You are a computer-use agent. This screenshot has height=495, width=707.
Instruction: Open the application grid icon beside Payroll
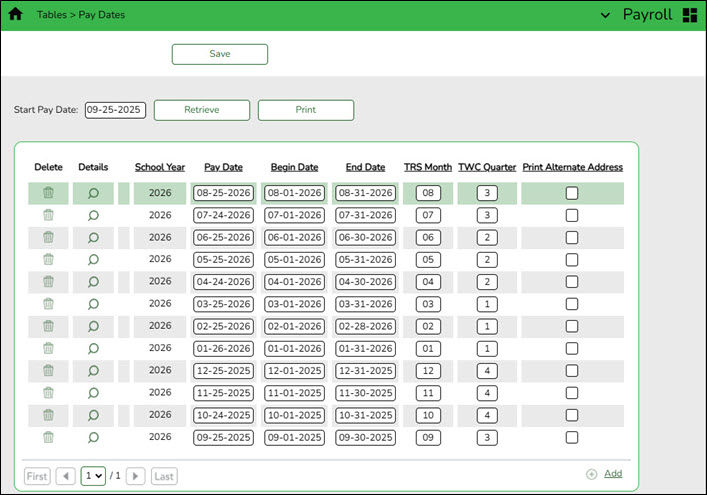click(x=689, y=15)
